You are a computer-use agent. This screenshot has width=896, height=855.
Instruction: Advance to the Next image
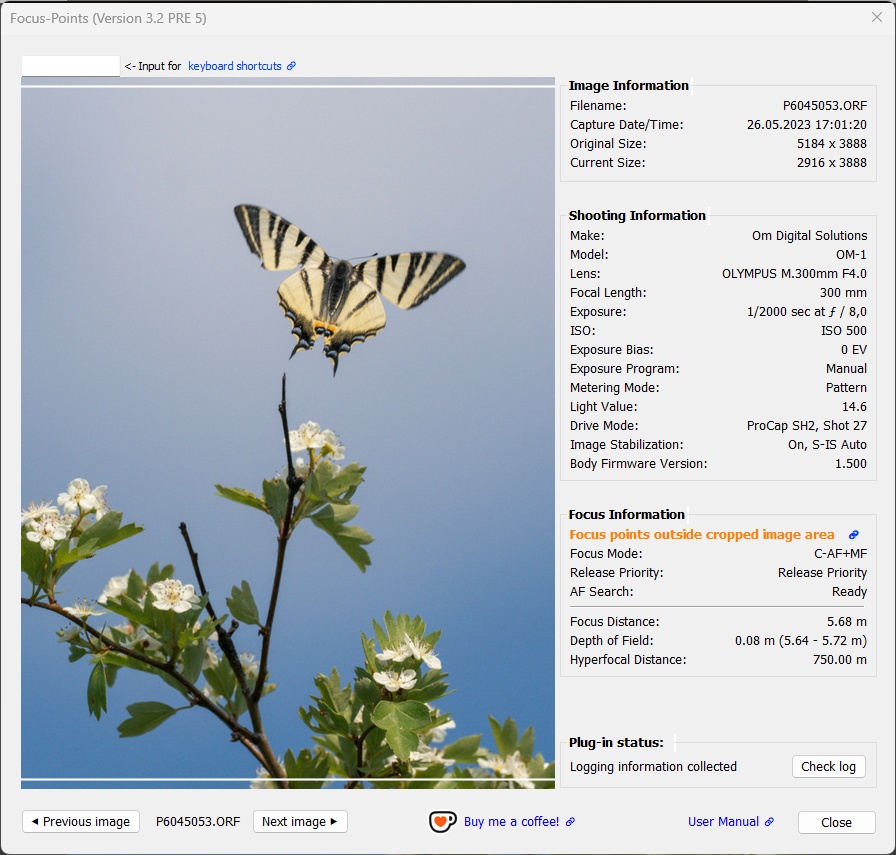tap(300, 821)
